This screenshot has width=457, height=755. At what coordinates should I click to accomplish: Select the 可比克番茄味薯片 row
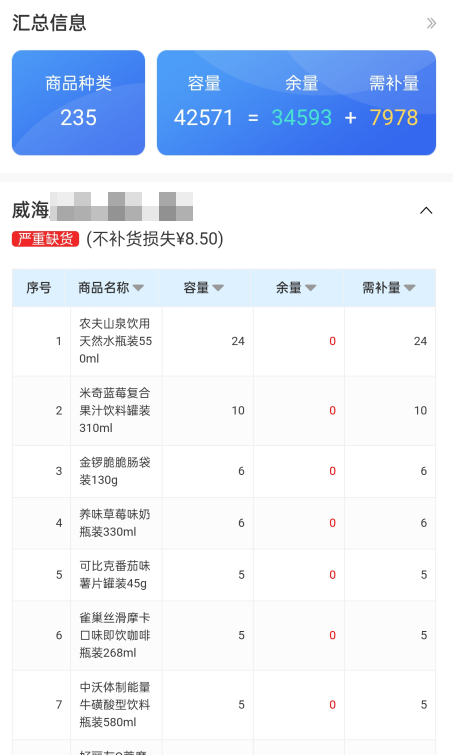pyautogui.click(x=224, y=575)
